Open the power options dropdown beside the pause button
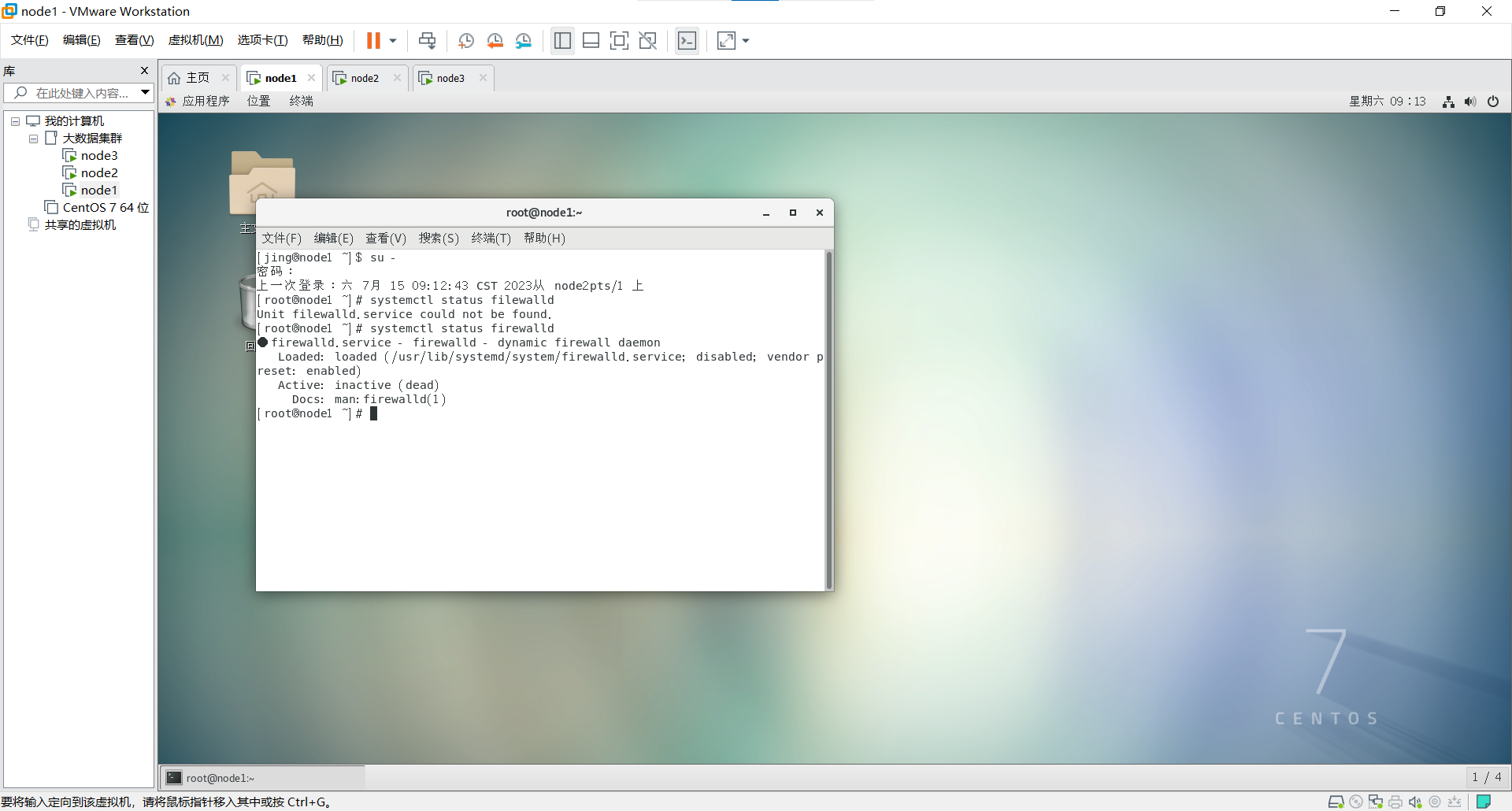1512x811 pixels. tap(393, 41)
